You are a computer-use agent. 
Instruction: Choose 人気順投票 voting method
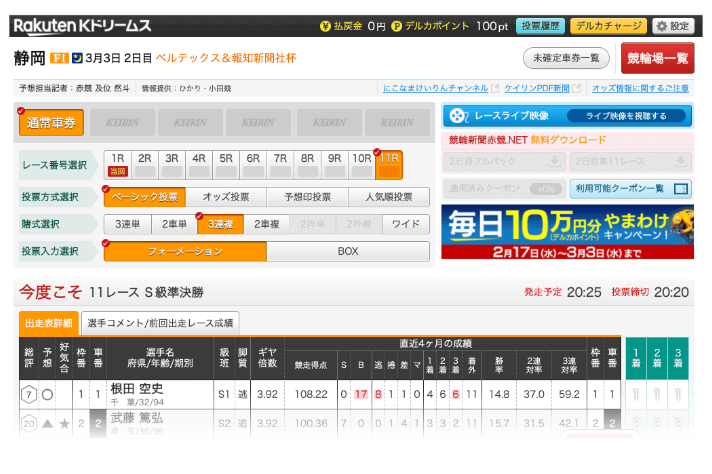click(389, 197)
